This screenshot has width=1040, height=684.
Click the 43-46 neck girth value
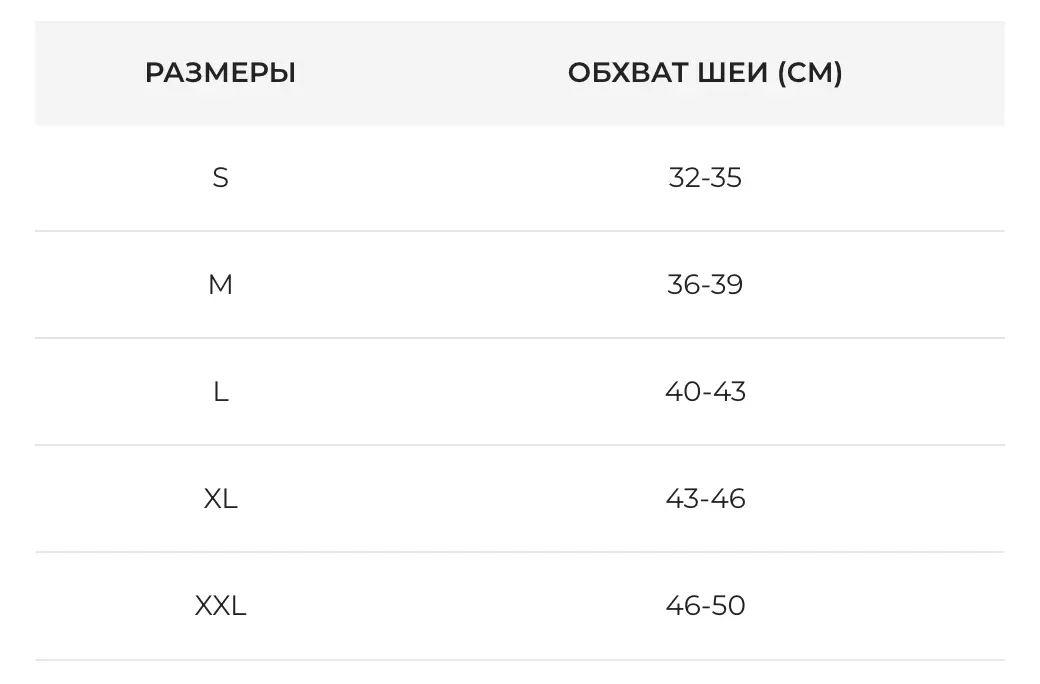pyautogui.click(x=705, y=498)
